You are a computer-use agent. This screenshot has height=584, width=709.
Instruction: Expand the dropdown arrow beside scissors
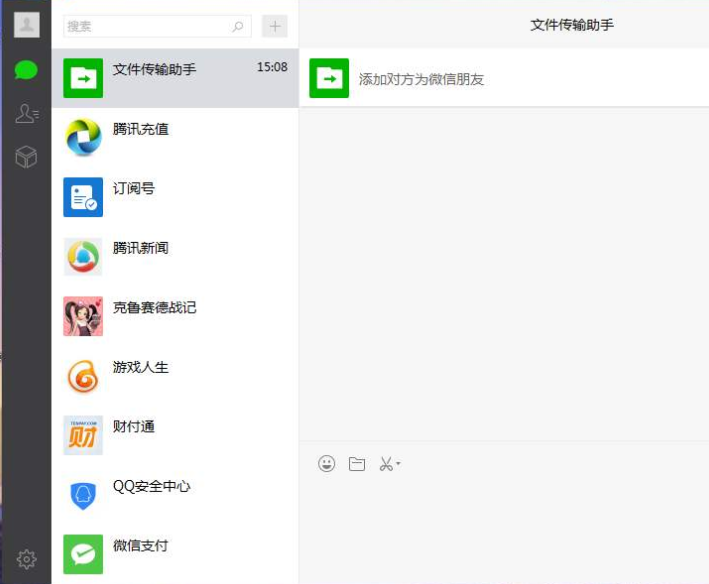click(x=399, y=464)
